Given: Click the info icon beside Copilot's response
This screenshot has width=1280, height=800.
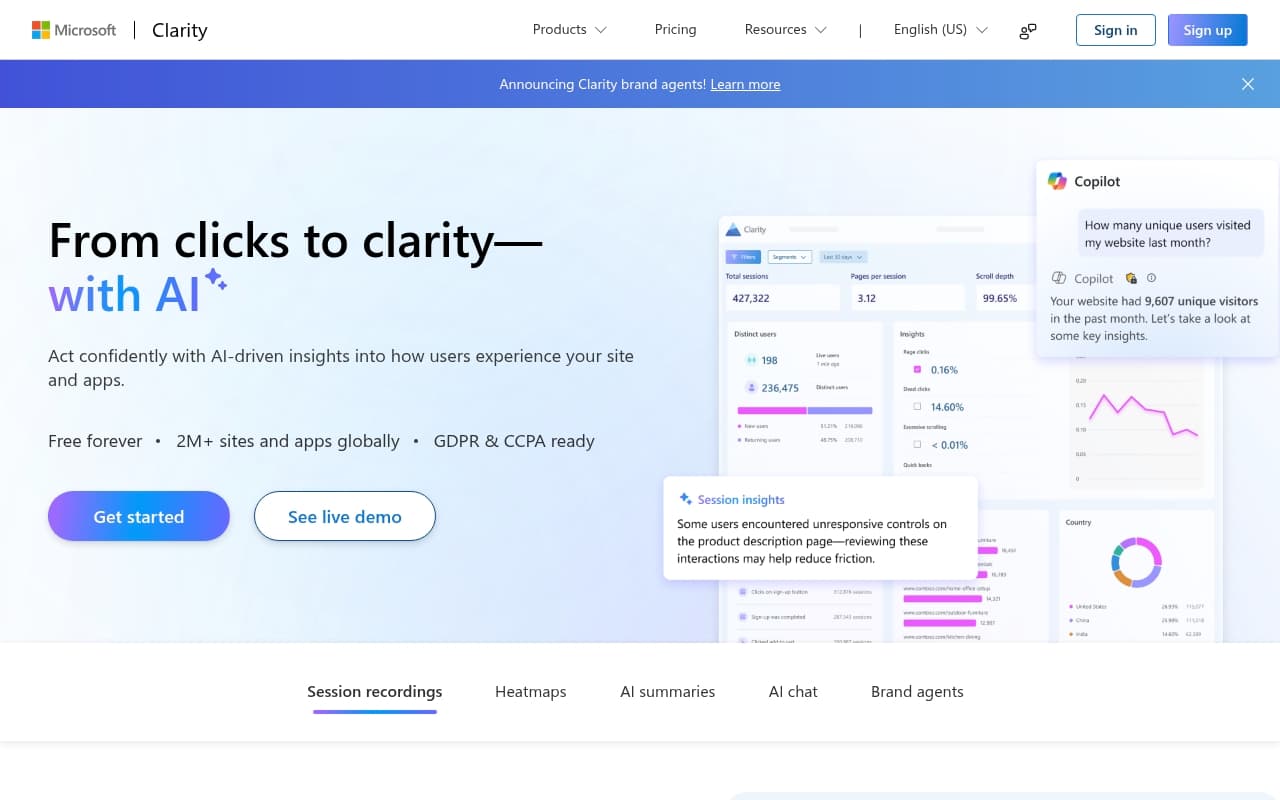Looking at the screenshot, I should 1150,278.
